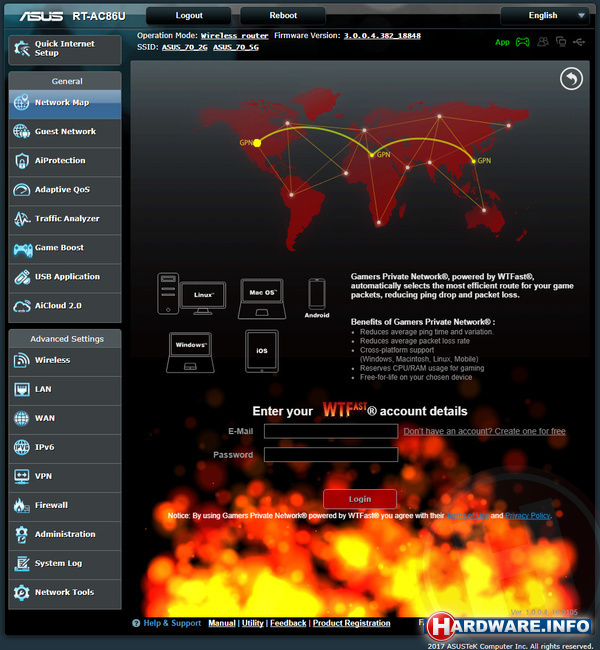Click the Password input field
This screenshot has height=650, width=600.
coord(331,455)
